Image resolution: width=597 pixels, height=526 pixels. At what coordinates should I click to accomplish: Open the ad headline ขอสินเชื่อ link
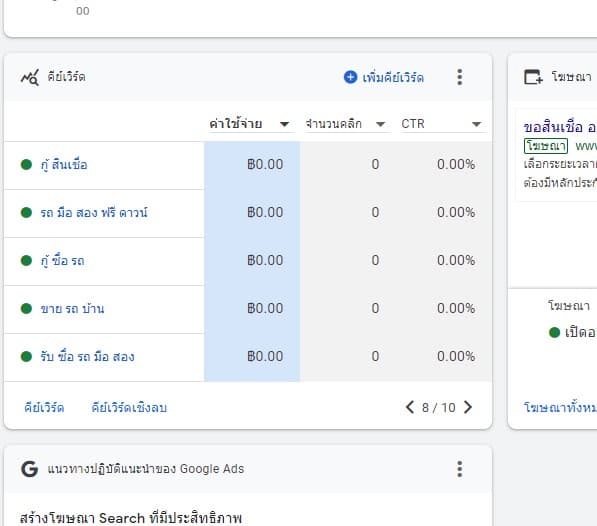[560, 127]
